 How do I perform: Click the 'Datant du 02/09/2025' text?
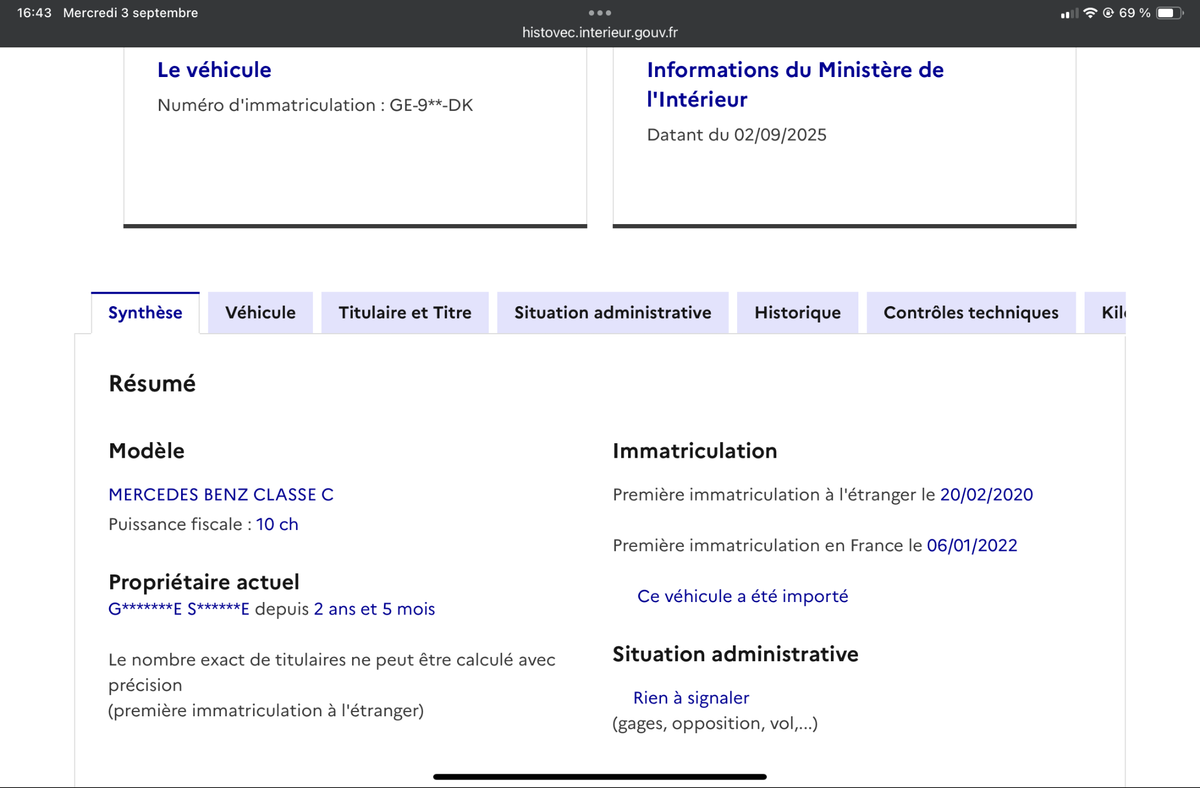point(737,134)
